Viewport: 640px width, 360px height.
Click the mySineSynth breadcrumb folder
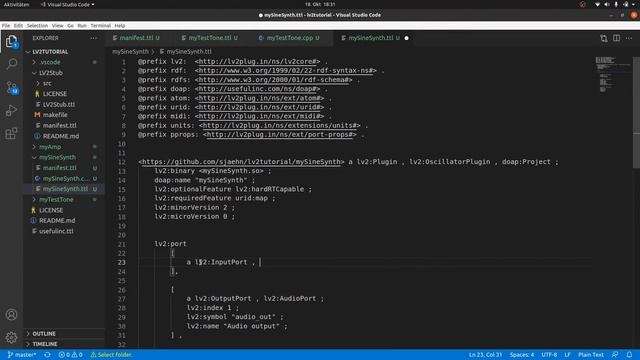pyautogui.click(x=130, y=52)
